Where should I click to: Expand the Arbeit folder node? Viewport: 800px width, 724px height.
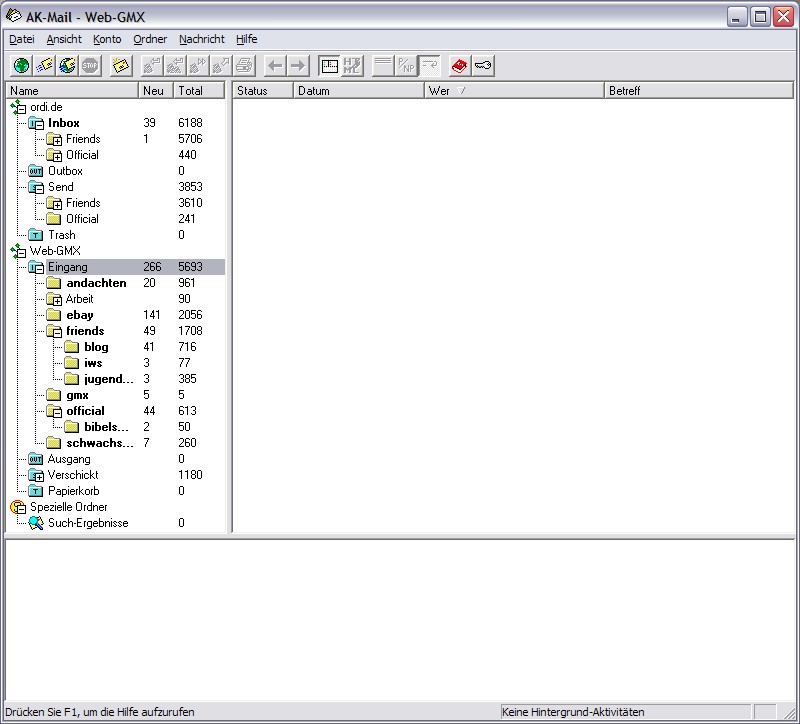(x=57, y=301)
